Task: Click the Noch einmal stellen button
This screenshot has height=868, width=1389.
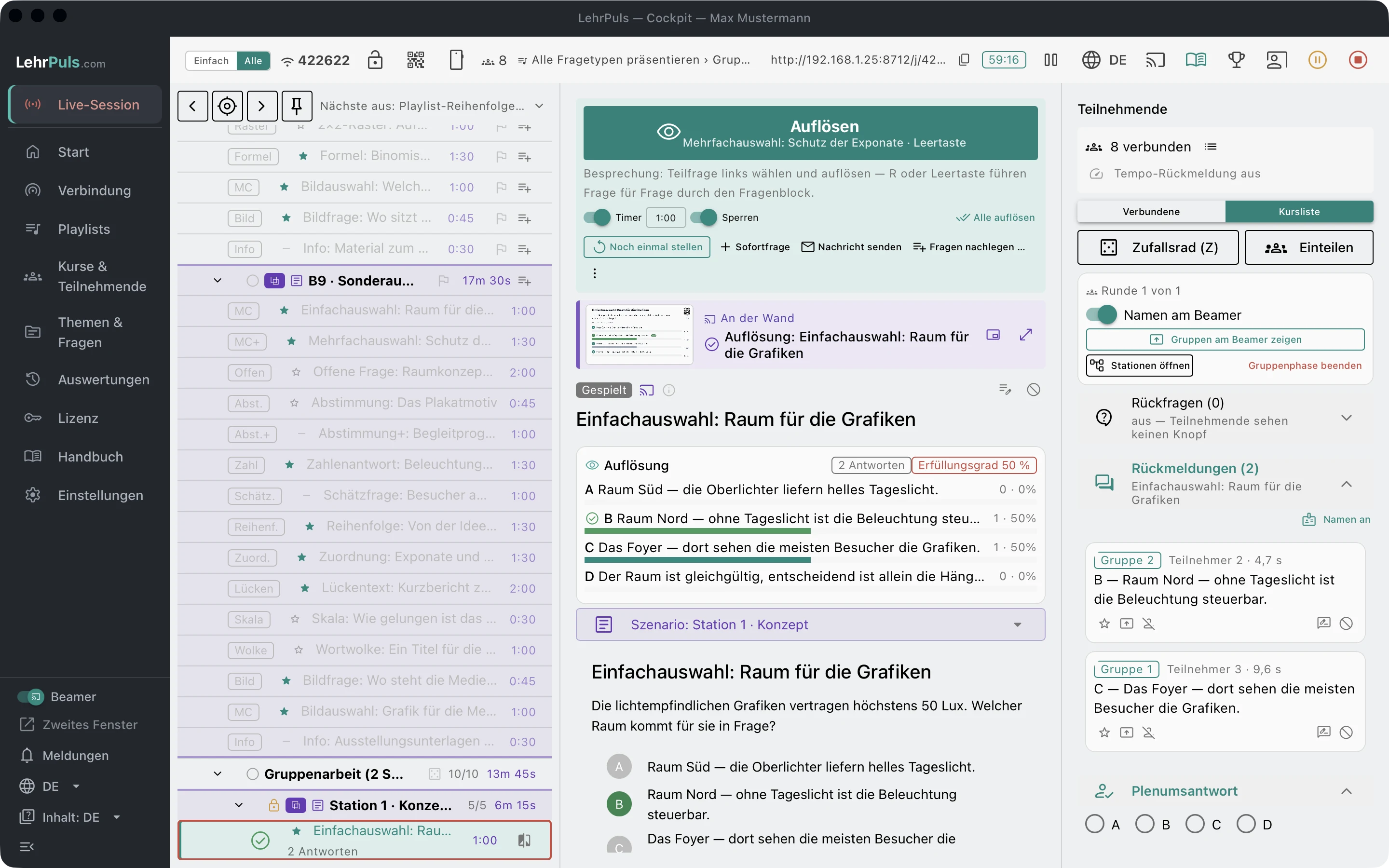Action: tap(647, 247)
